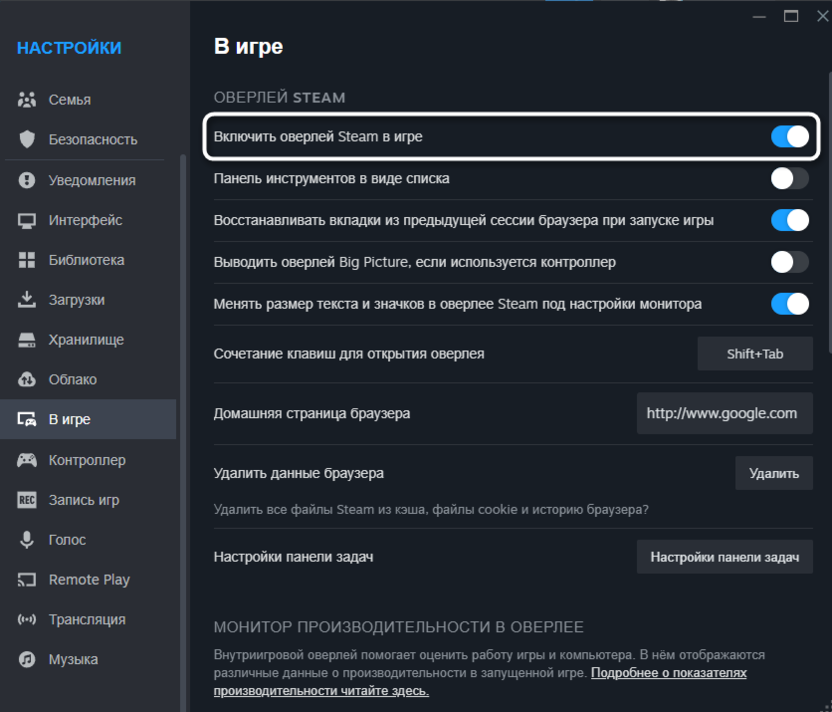Click the browser home page URL field
832x712 pixels.
click(x=721, y=413)
